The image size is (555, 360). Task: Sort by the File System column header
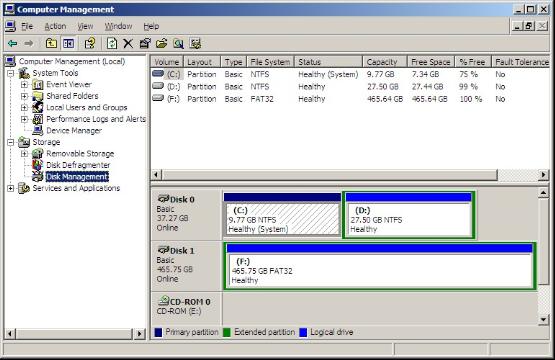(x=270, y=62)
